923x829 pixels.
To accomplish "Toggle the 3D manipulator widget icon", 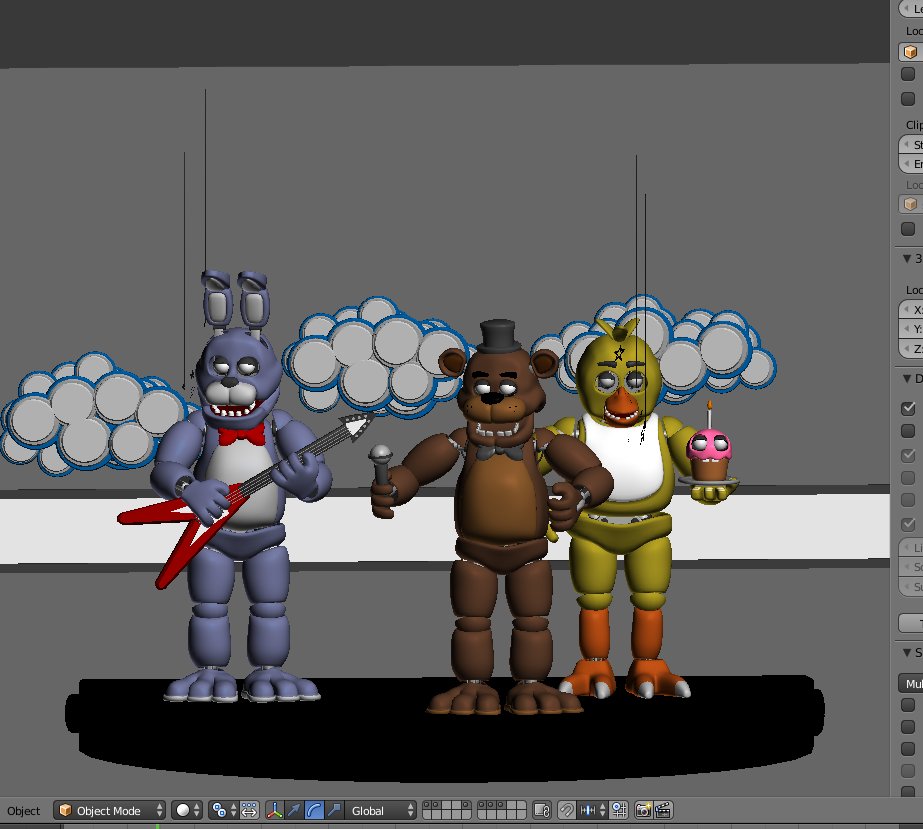I will (274, 811).
